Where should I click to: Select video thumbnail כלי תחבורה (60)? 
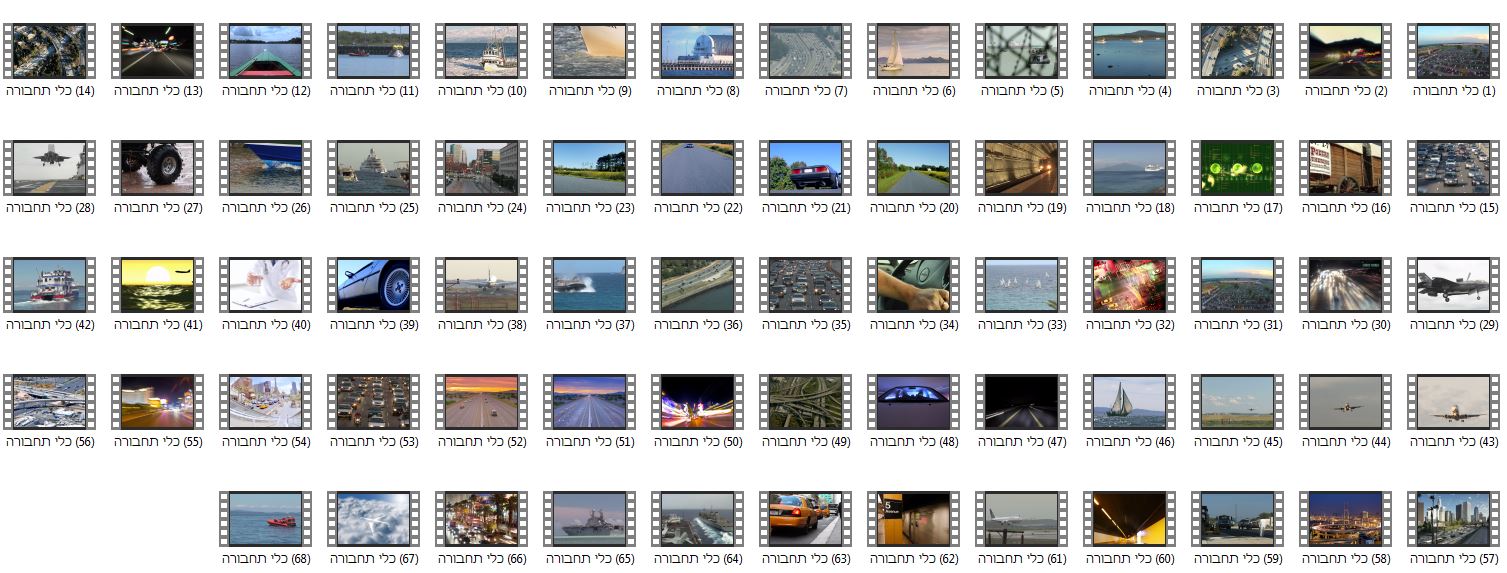(1129, 519)
